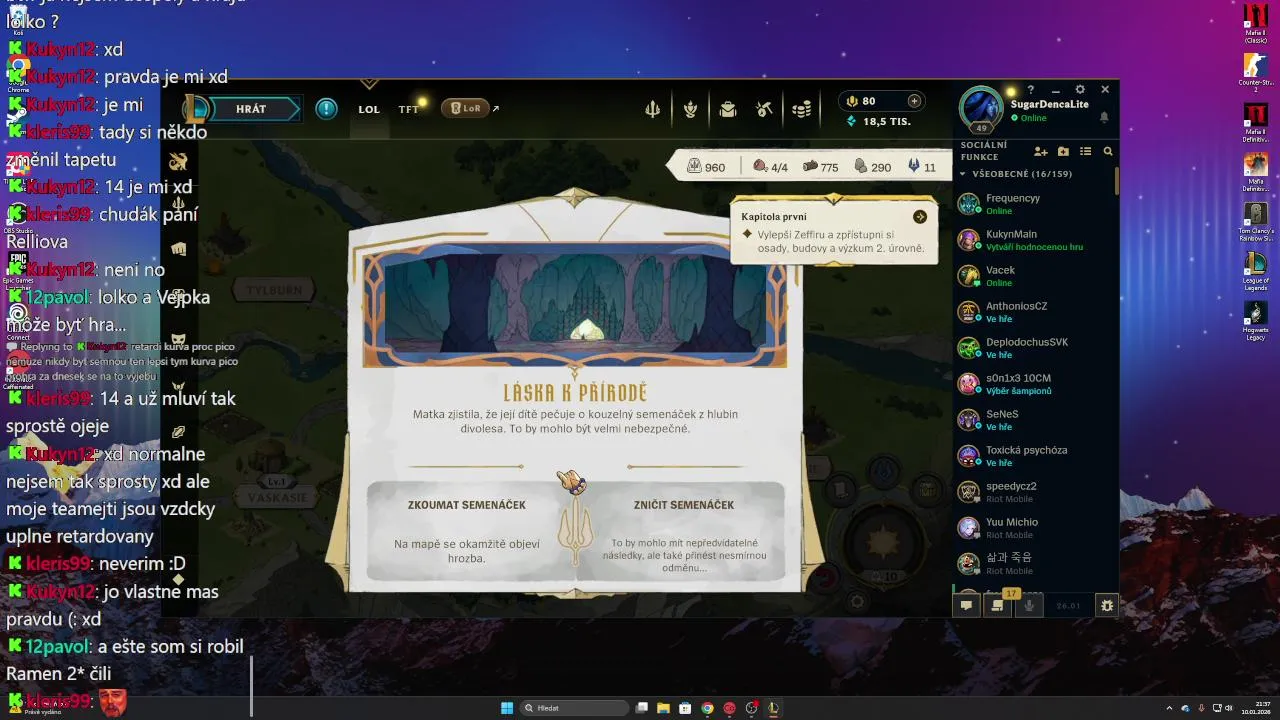Open the lotus emblem icon in the top navigation
This screenshot has width=1280, height=720.
coord(690,110)
